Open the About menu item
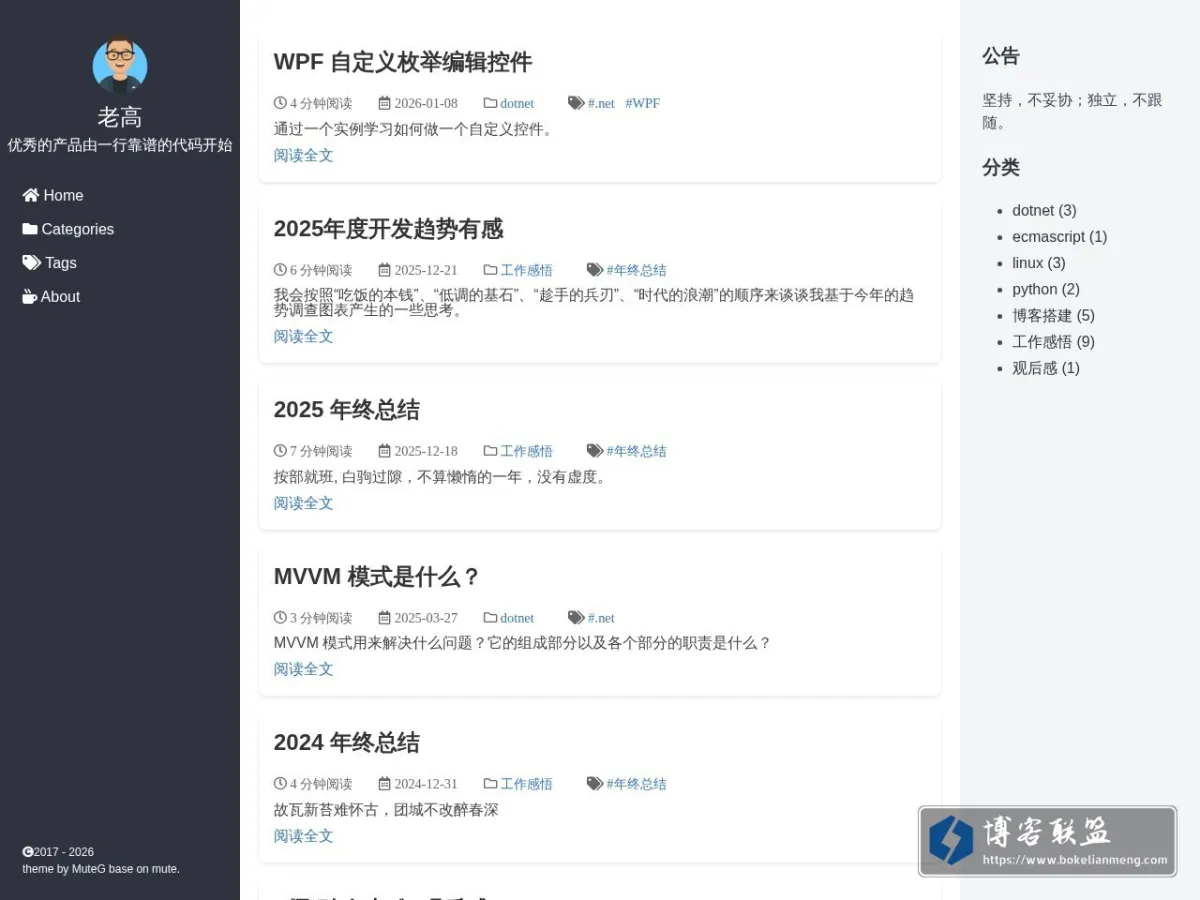This screenshot has width=1200, height=900. click(x=51, y=297)
